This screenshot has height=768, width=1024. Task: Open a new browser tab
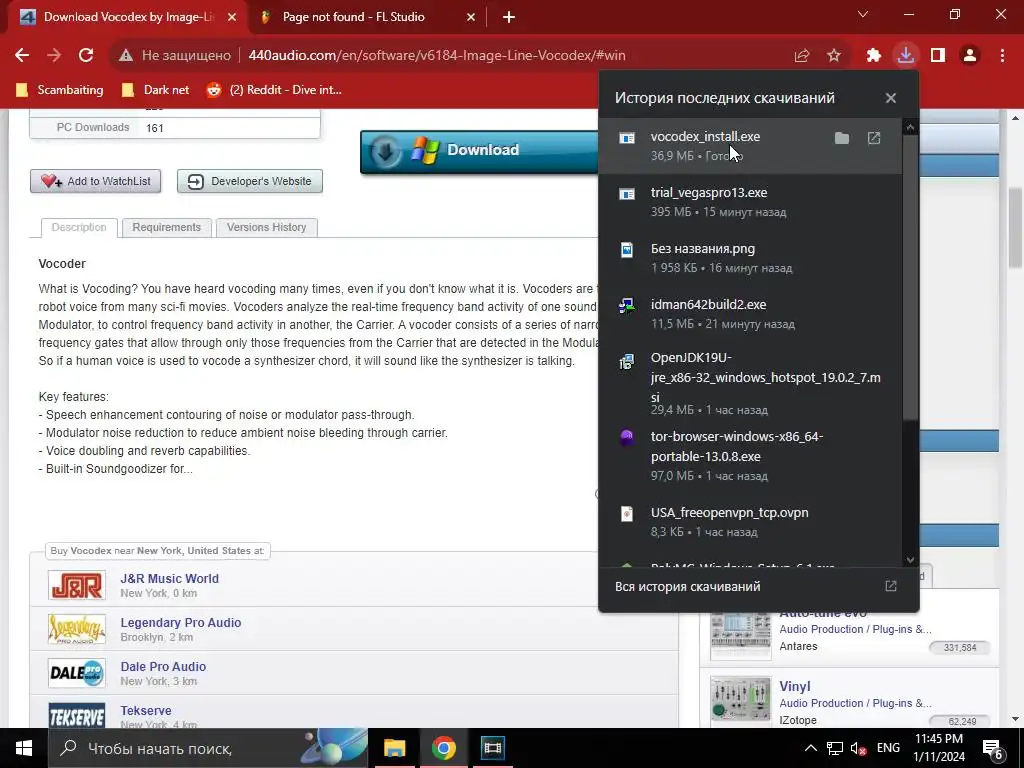pyautogui.click(x=509, y=18)
